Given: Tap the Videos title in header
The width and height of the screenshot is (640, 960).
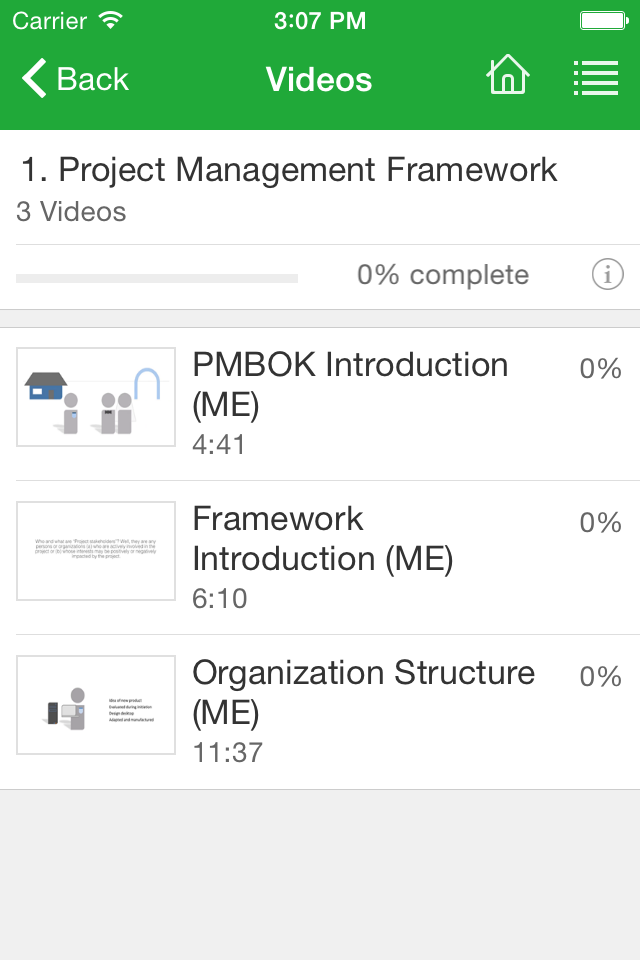Looking at the screenshot, I should click(318, 79).
